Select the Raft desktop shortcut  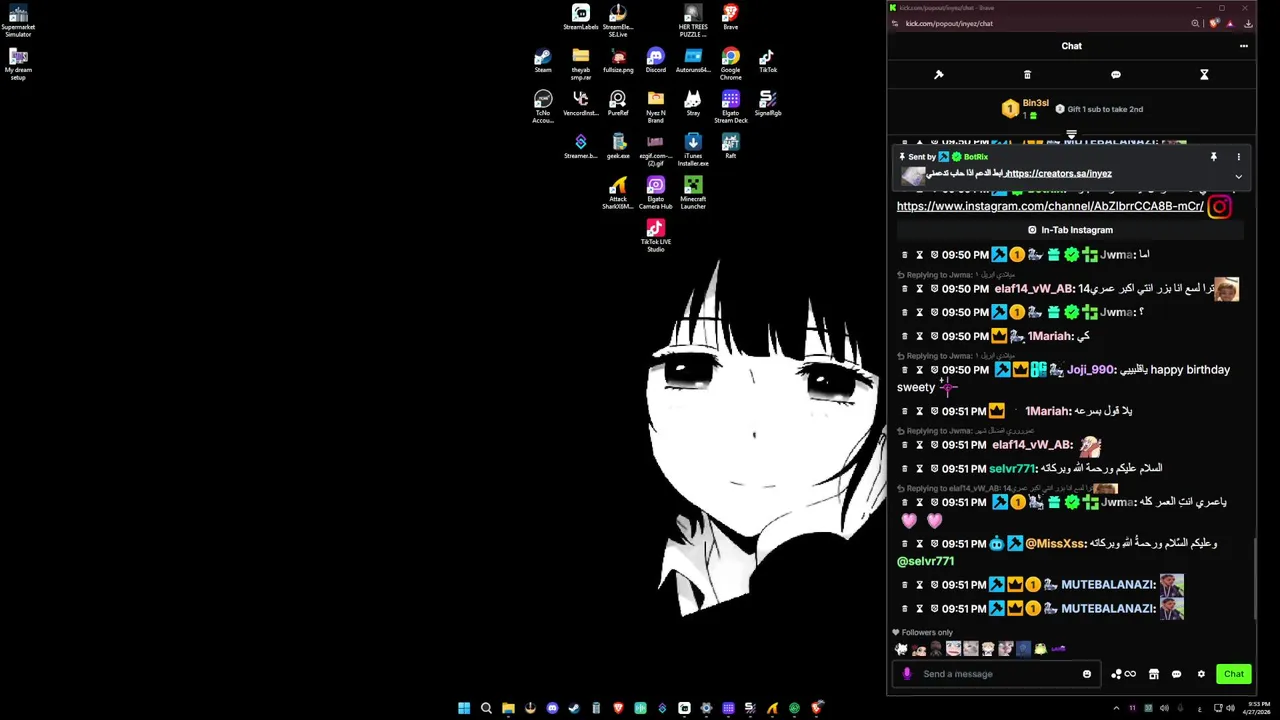(731, 147)
